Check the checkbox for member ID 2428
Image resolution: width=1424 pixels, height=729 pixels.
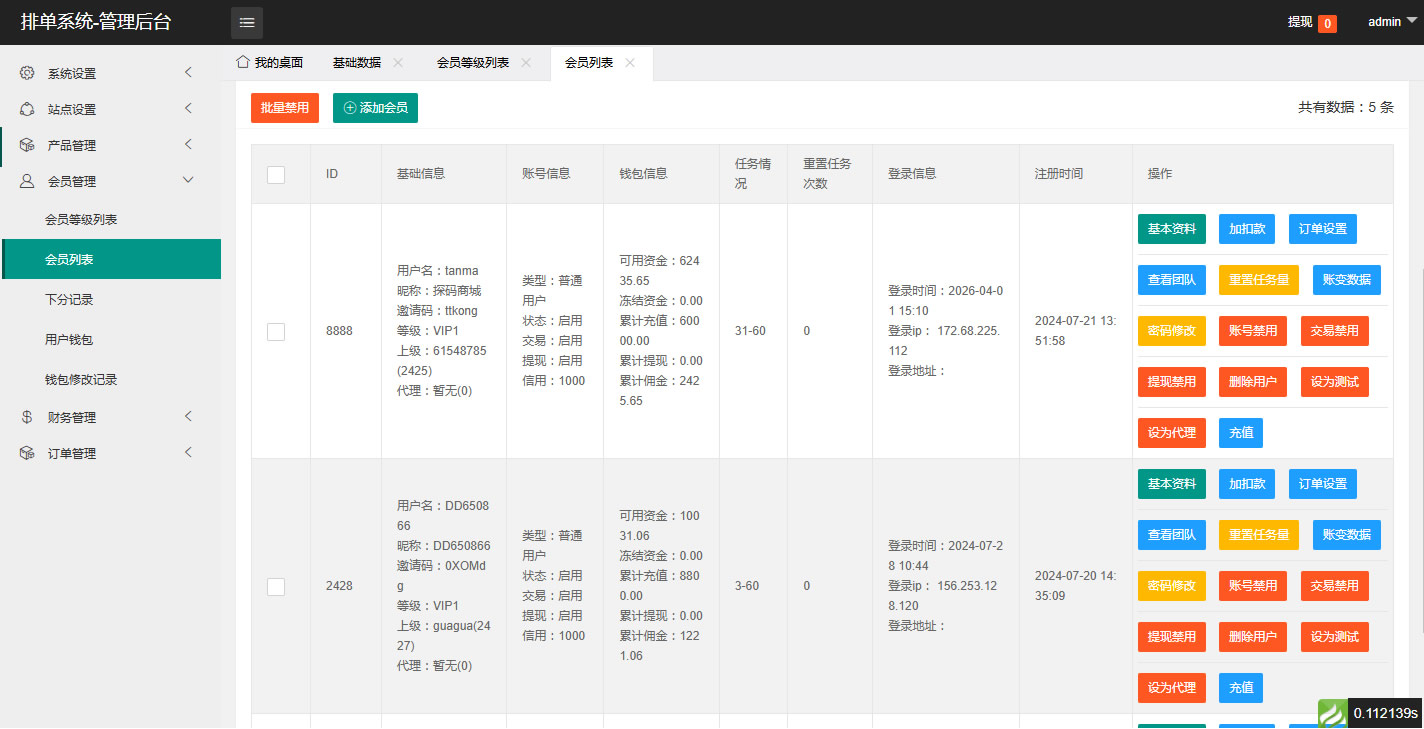(x=276, y=586)
